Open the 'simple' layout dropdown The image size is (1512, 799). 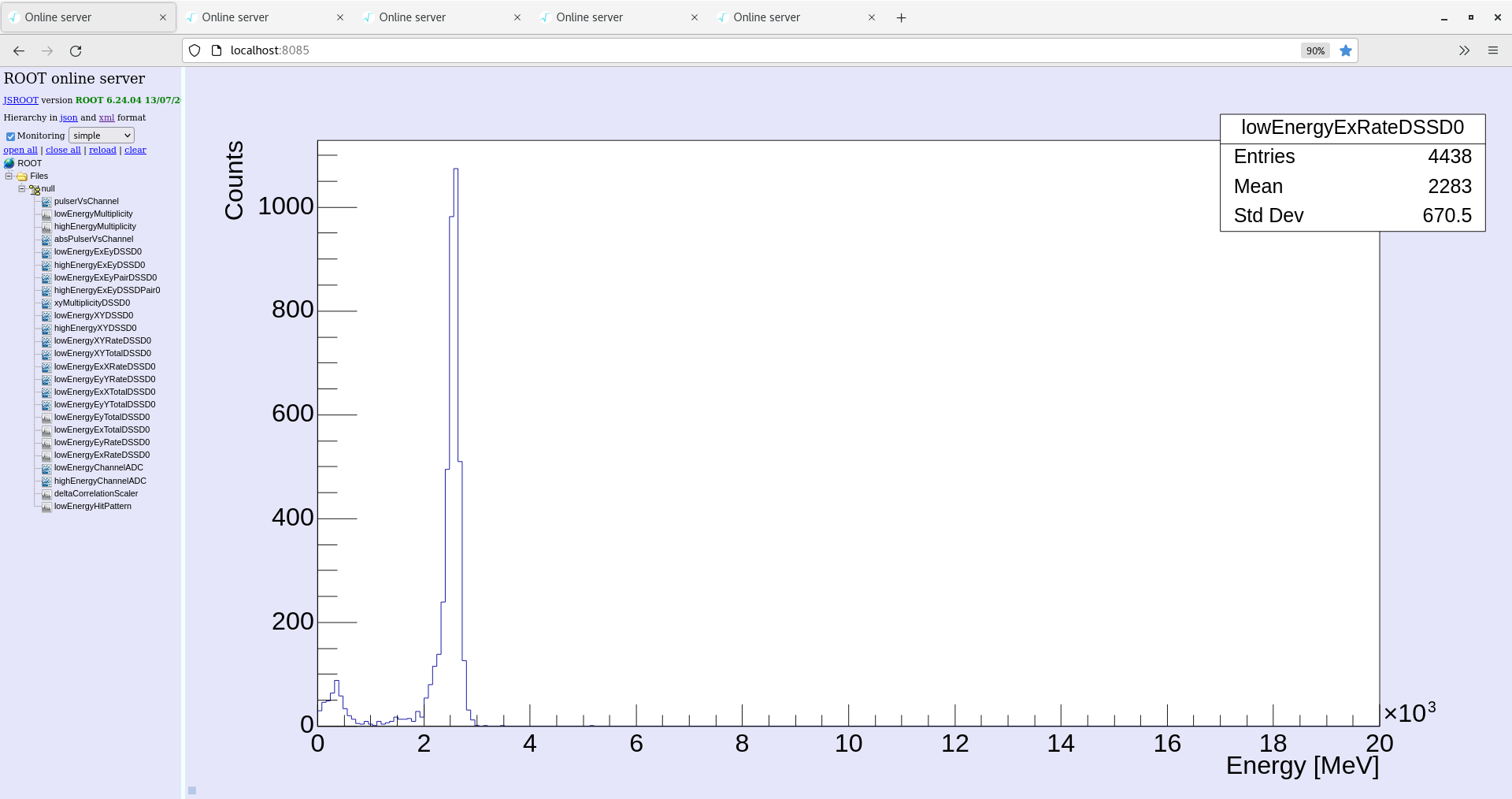tap(102, 136)
